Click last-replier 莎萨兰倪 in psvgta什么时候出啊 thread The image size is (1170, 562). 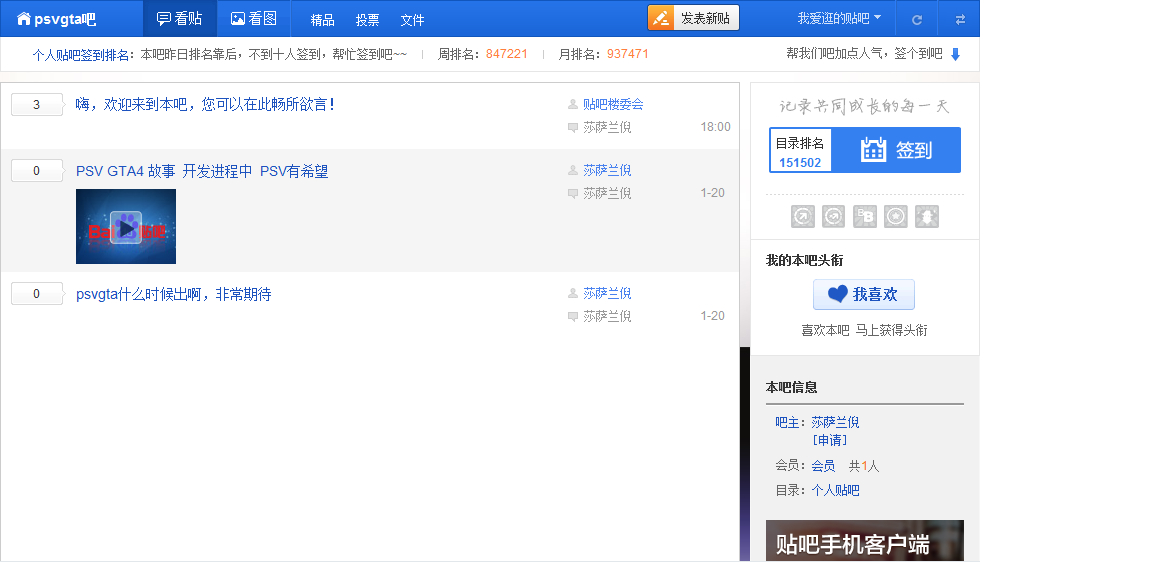(x=607, y=316)
